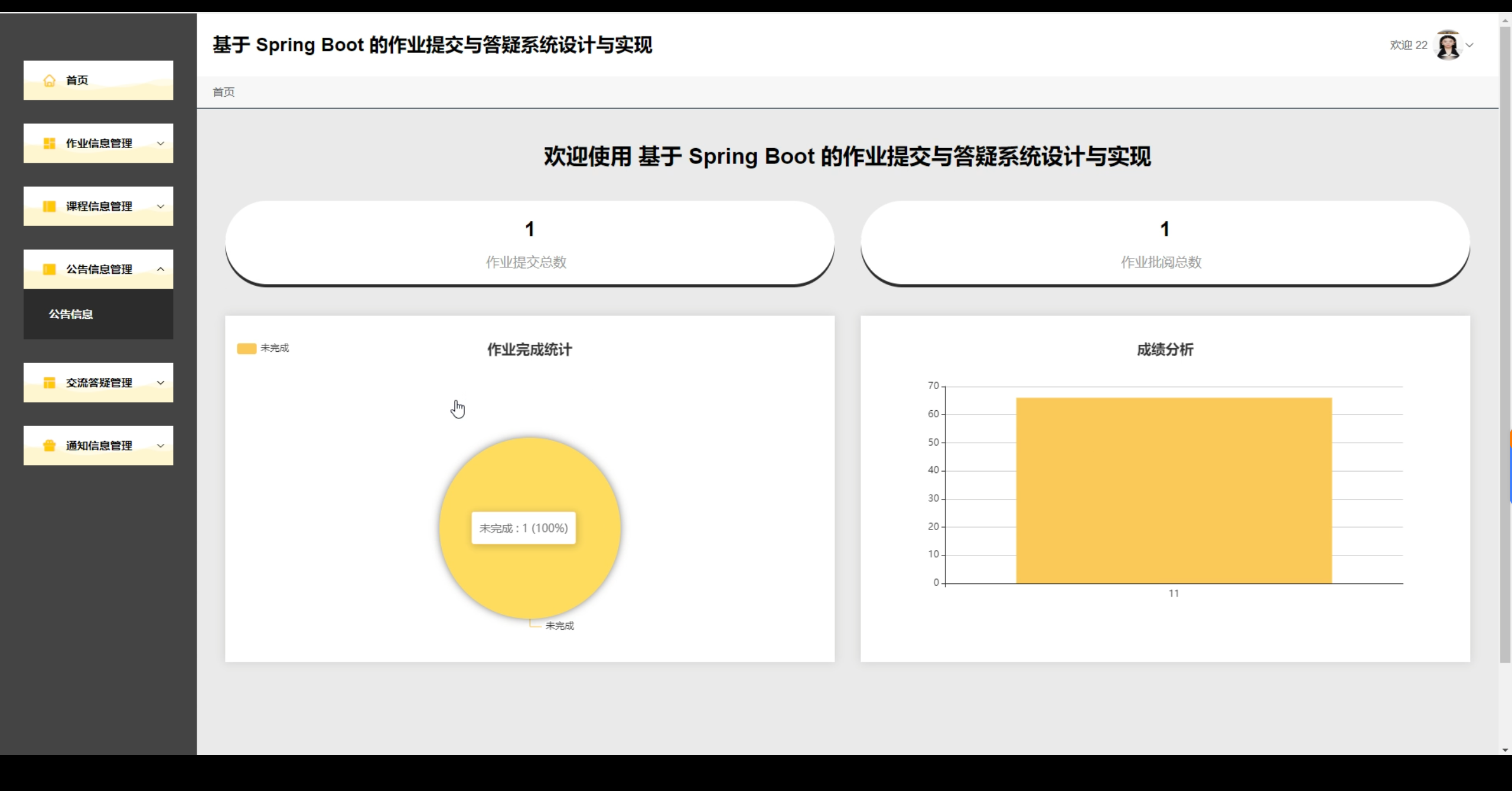
Task: Click the 课程信息管理 book icon
Action: click(50, 206)
